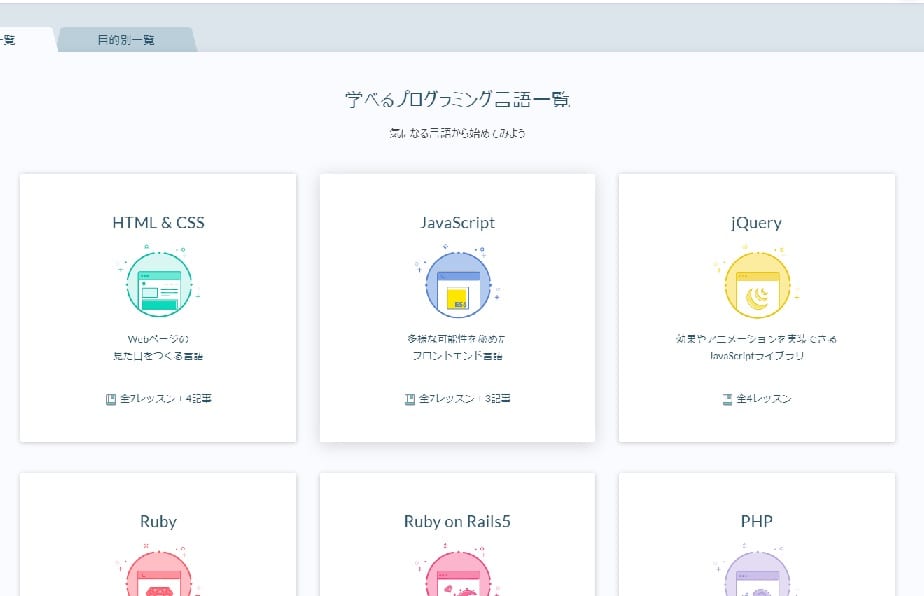Click the subtitle under the page heading
Viewport: 924px width, 596px height.
coord(457,133)
